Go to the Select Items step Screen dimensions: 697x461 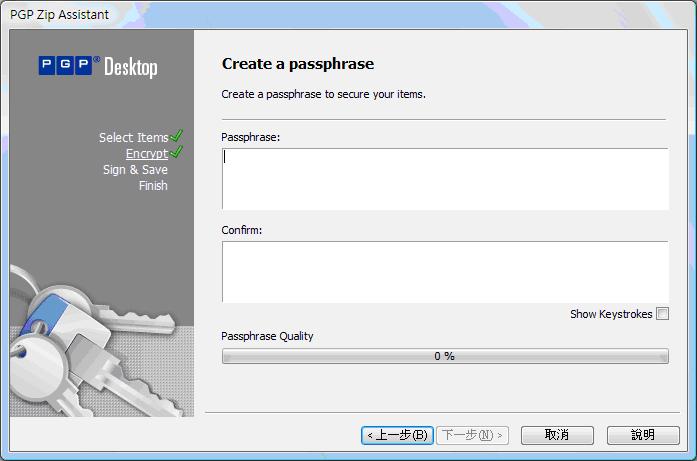[x=133, y=138]
